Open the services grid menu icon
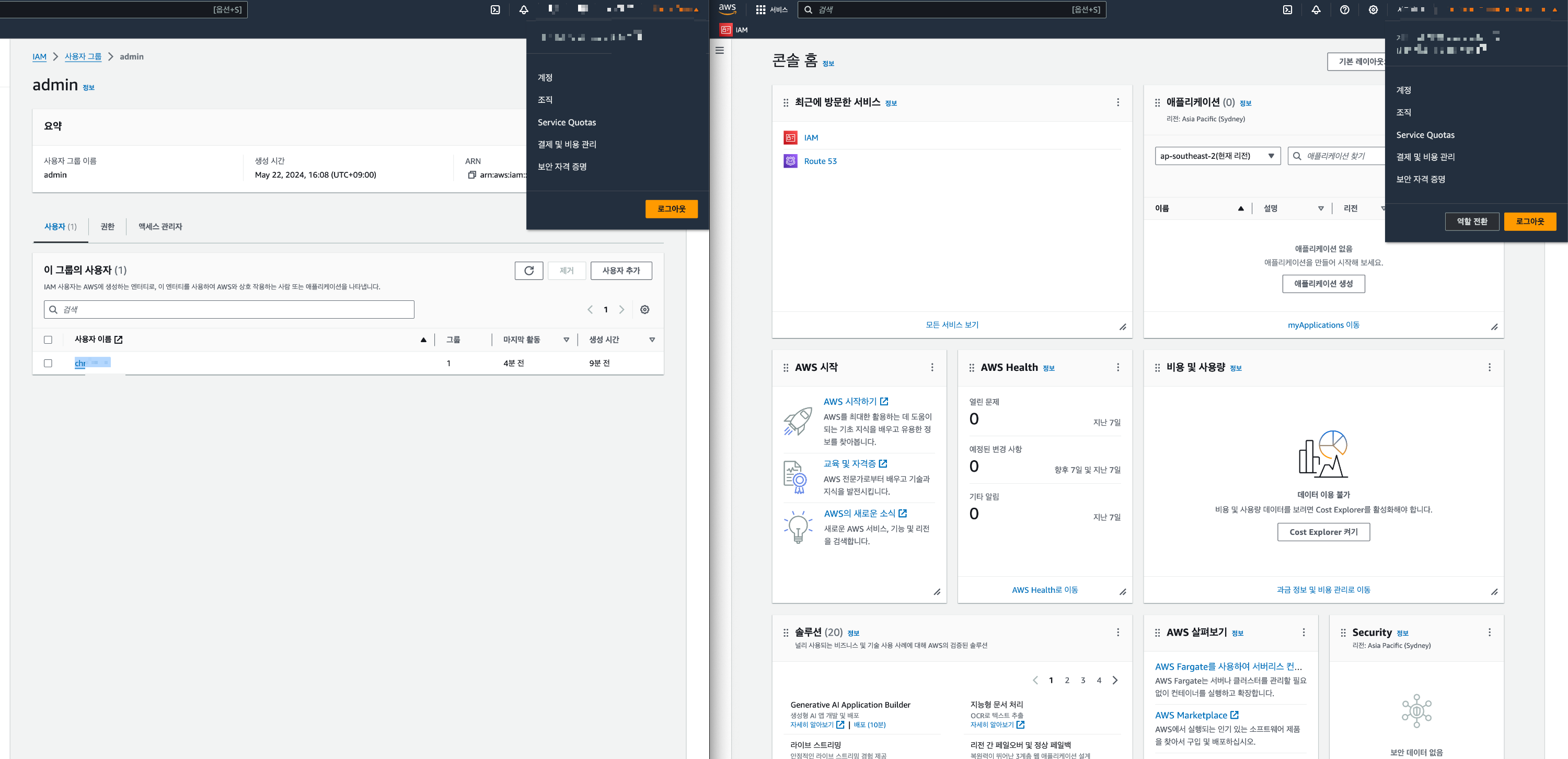1568x759 pixels. pyautogui.click(x=760, y=10)
